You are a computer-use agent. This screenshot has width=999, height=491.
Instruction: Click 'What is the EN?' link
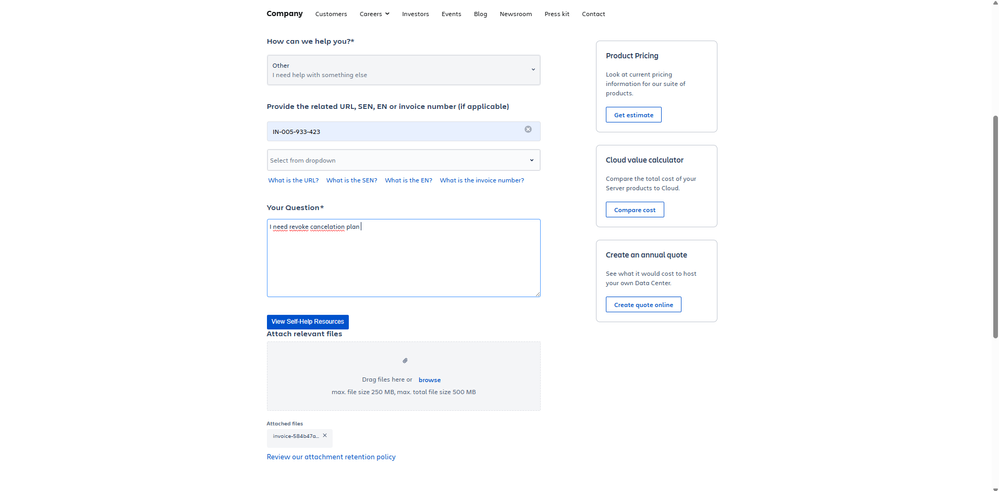pyautogui.click(x=408, y=180)
